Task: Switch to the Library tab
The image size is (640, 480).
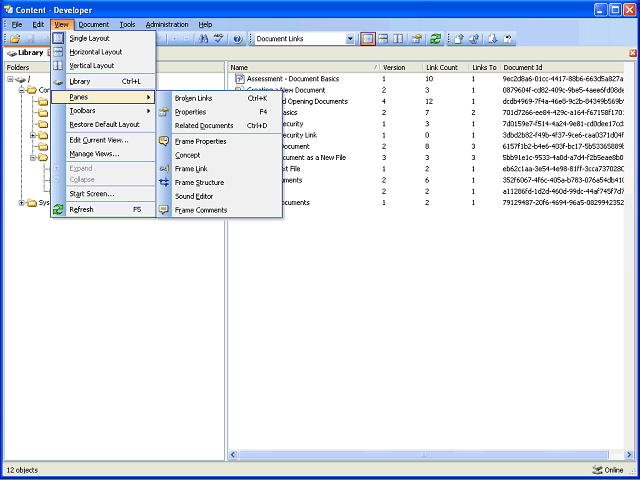Action: 26,53
